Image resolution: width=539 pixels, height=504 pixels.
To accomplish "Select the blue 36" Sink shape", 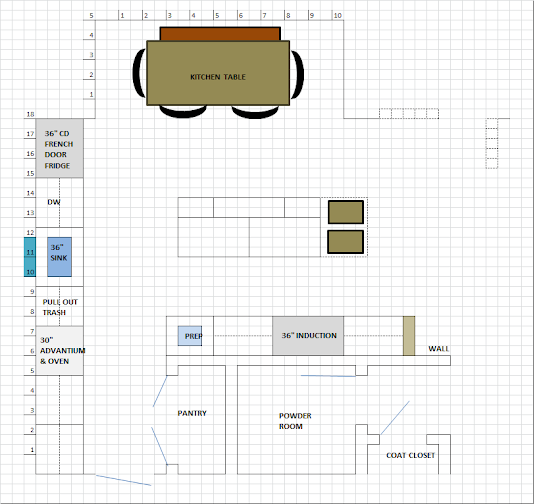I will pos(59,257).
